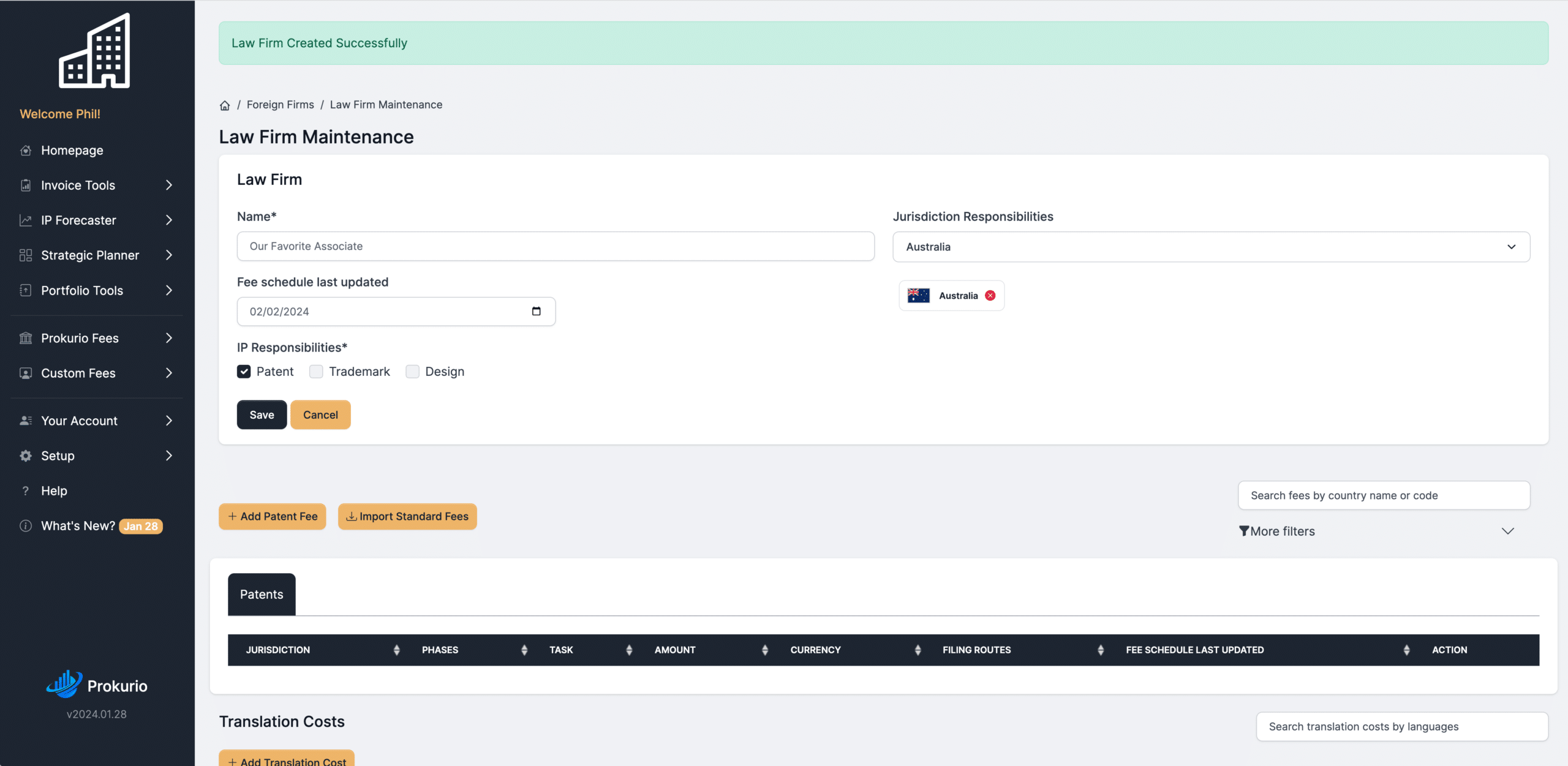Click the Jan 28 What's New badge
The image size is (1568, 766).
coord(141,526)
